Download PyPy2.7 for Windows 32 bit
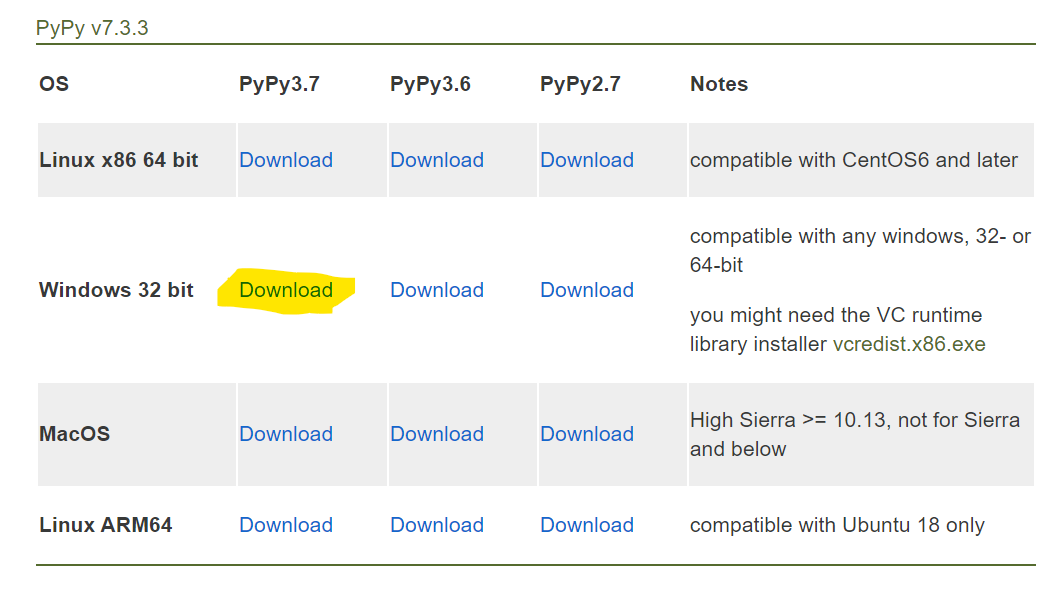Screen dimensions: 1062x590 pyautogui.click(x=587, y=290)
